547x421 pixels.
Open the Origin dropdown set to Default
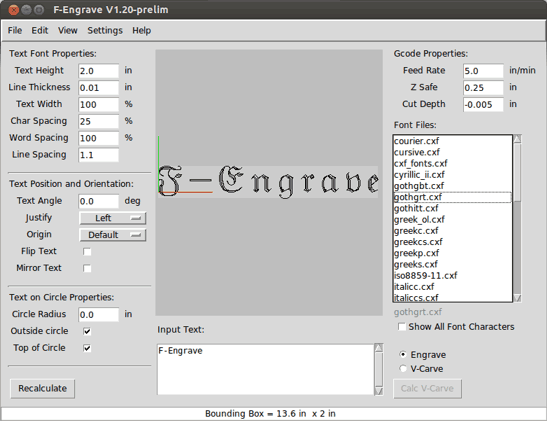coord(112,235)
